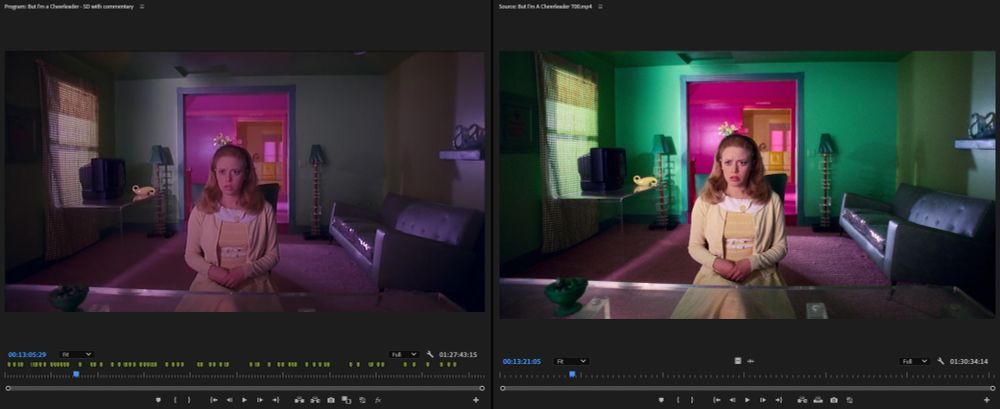Mark Out point in the Source monitor

[692, 400]
